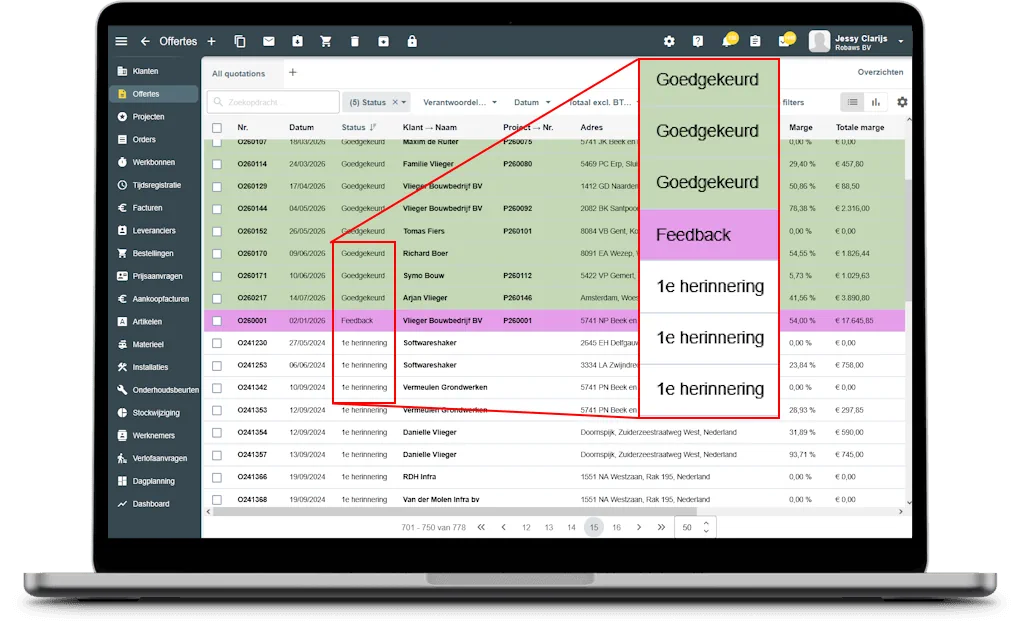Viewport: 1024px width, 632px height.
Task: Expand the Jessy Clarijs user menu arrow
Action: click(x=901, y=41)
